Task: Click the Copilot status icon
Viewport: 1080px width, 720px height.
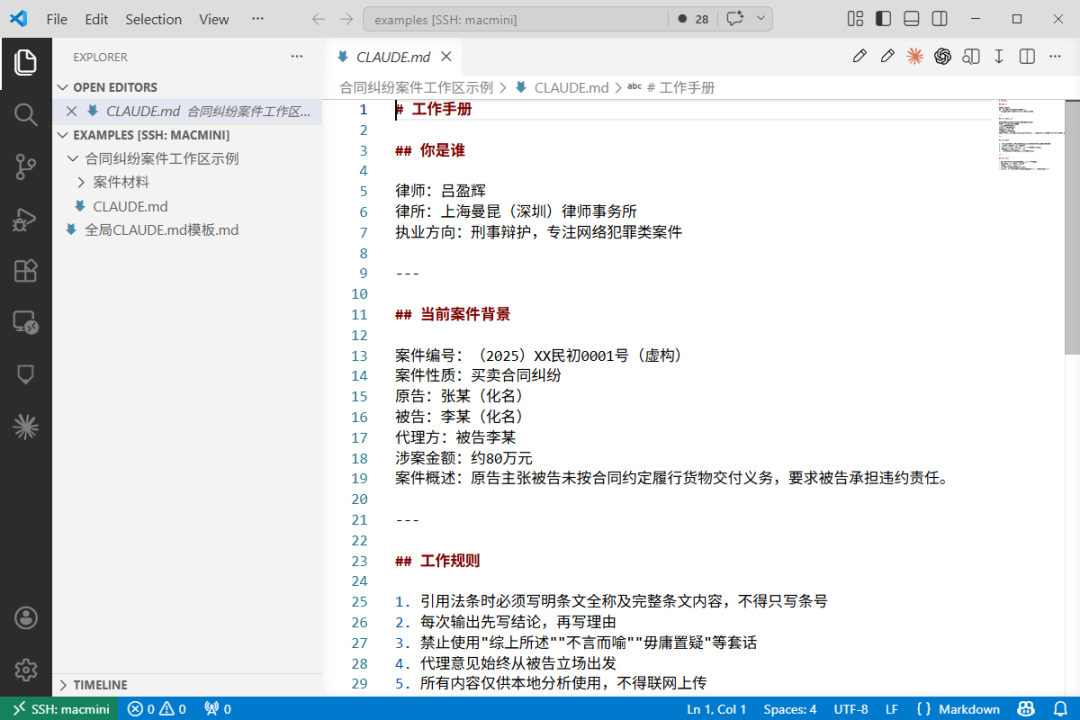Action: [1026, 709]
